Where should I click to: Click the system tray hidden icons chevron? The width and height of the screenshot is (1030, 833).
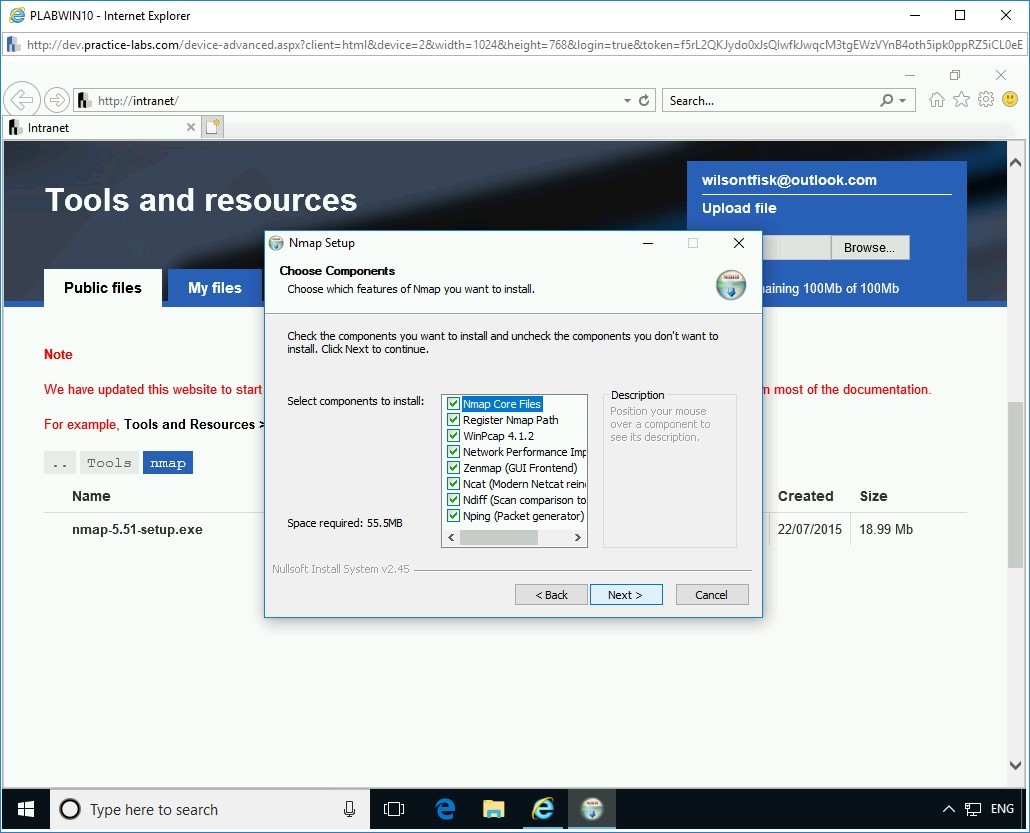coord(948,809)
